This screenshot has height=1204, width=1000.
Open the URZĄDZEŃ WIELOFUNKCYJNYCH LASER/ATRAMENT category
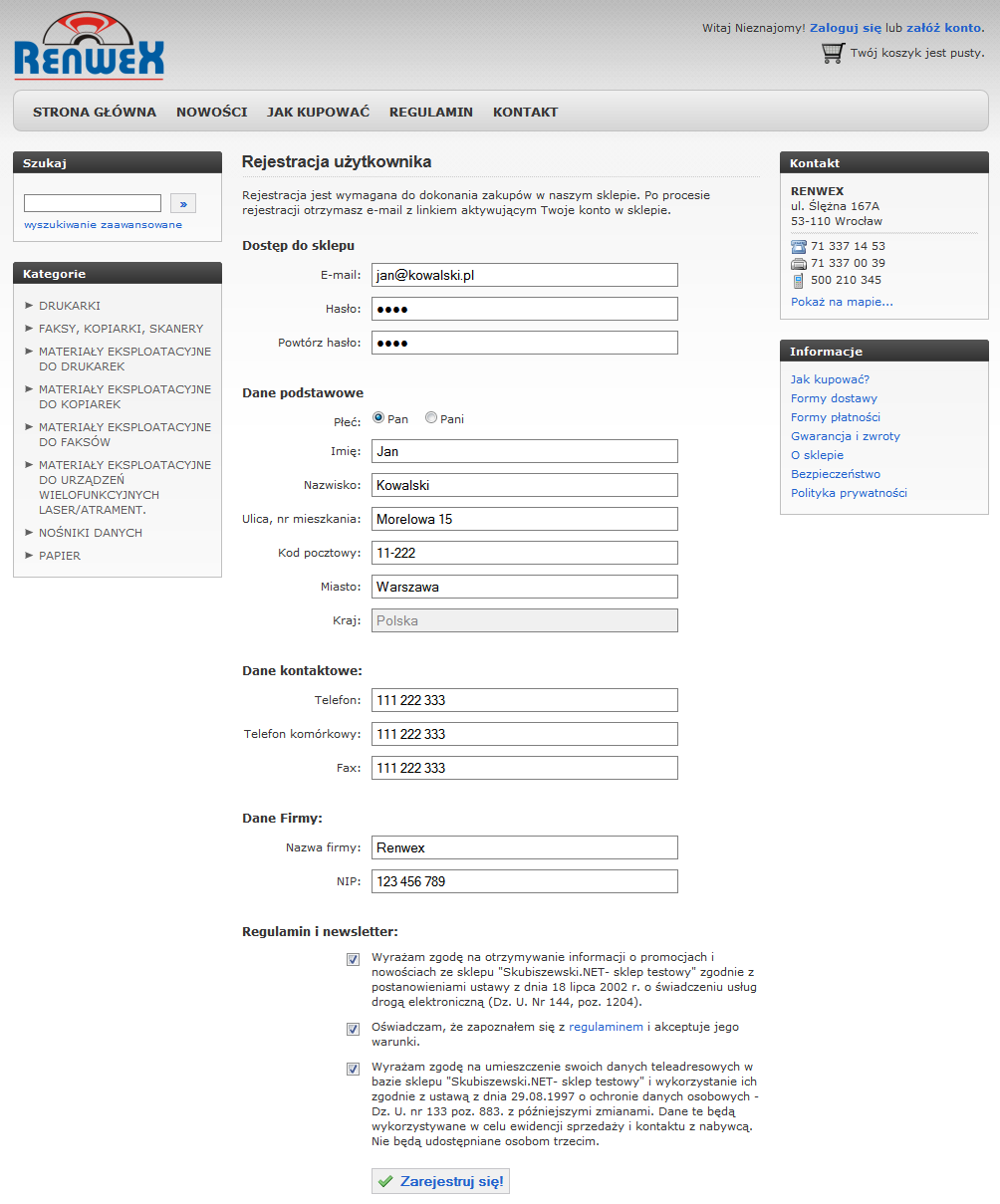[x=125, y=487]
